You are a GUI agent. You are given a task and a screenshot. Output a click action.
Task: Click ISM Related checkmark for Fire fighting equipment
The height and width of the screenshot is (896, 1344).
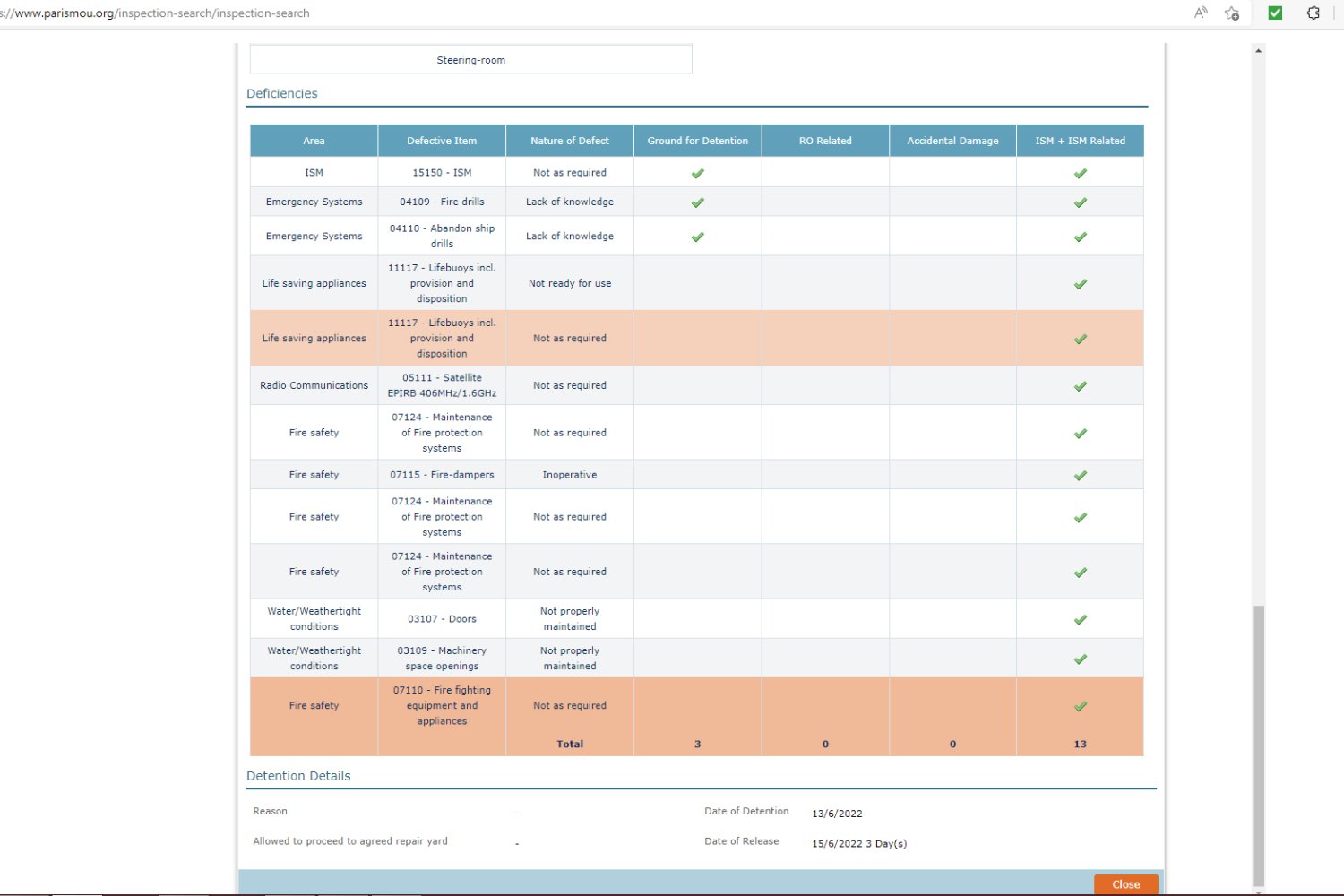pyautogui.click(x=1080, y=706)
